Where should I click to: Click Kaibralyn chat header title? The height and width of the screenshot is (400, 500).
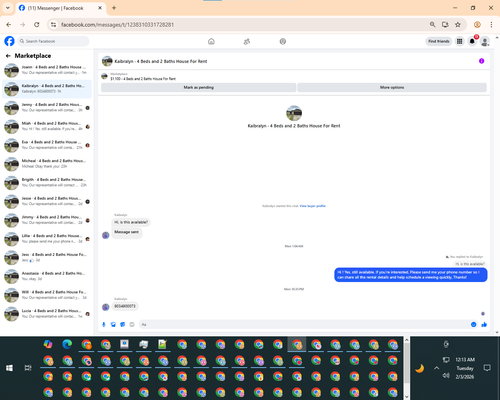pos(161,61)
